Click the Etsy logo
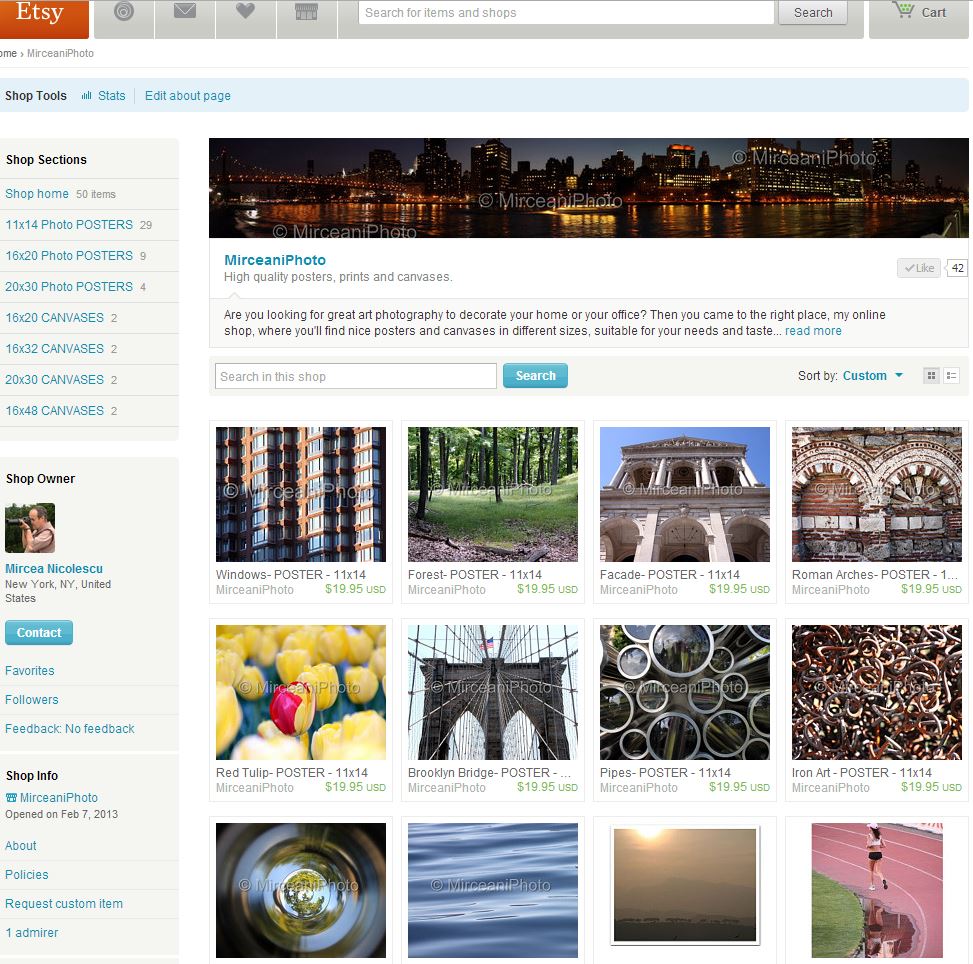 40,14
